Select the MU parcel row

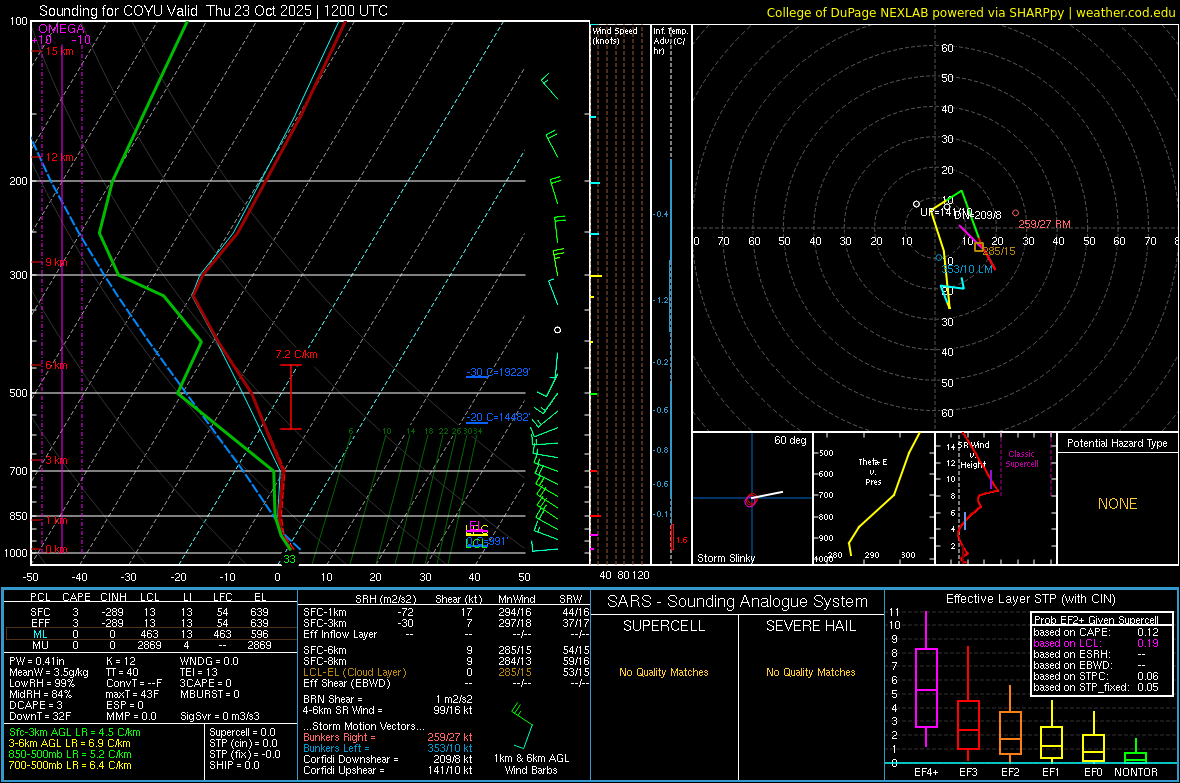[x=151, y=645]
